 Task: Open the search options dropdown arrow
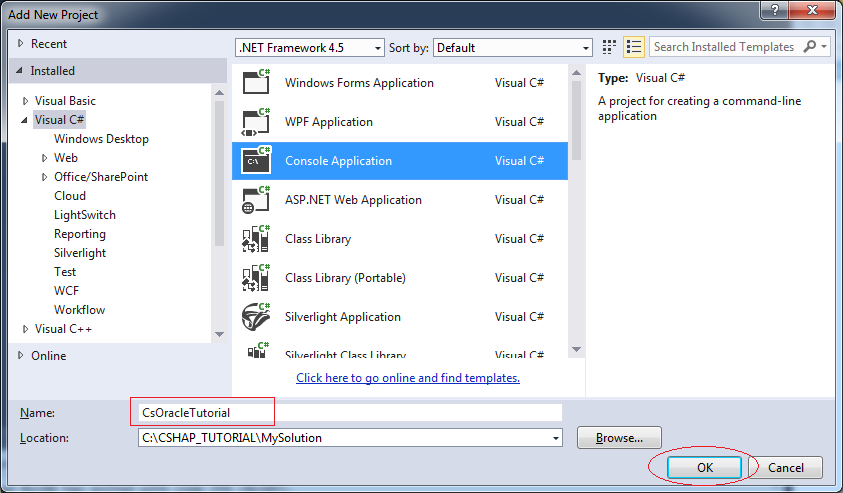(824, 47)
